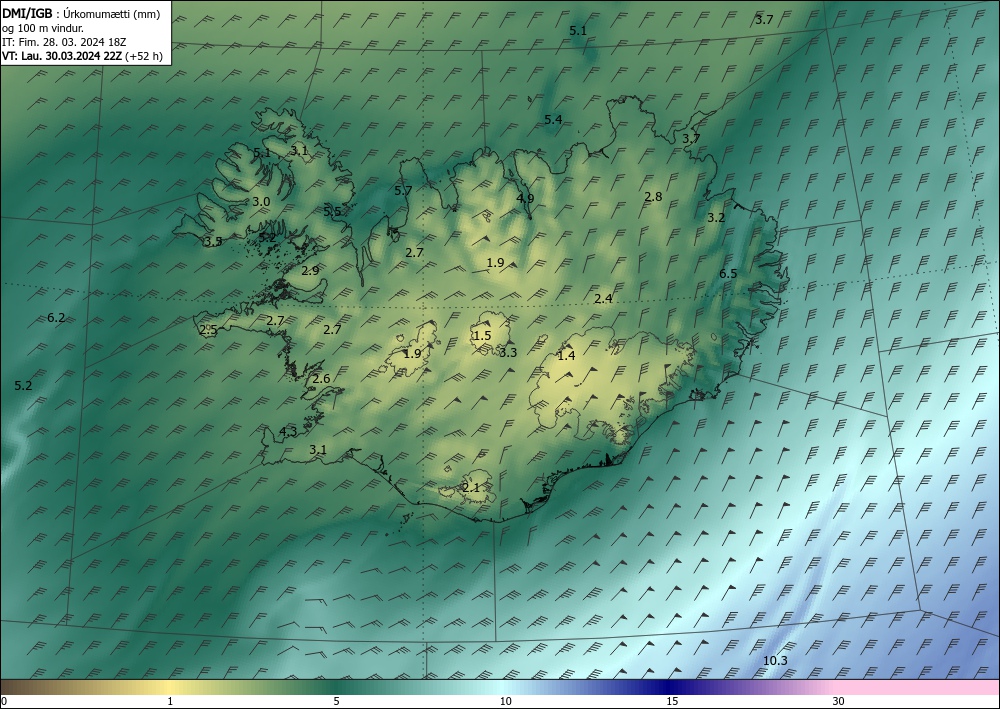Select the 5.5 precipitation label
The width and height of the screenshot is (1000, 709).
click(x=332, y=212)
